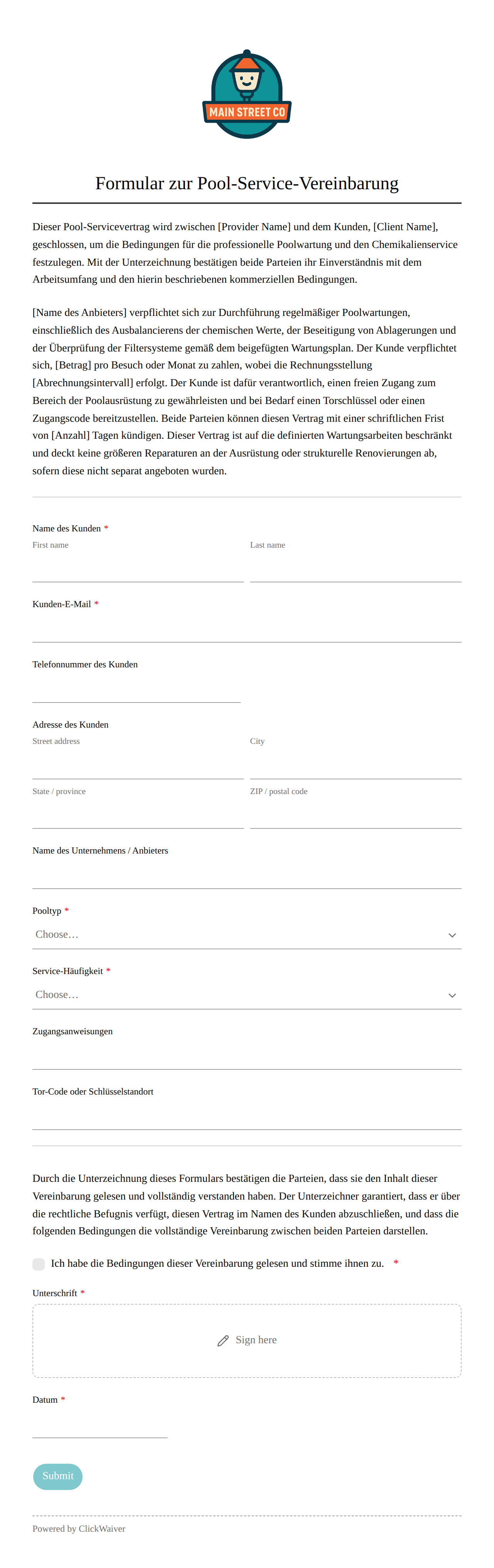Select the City input field

point(356,765)
